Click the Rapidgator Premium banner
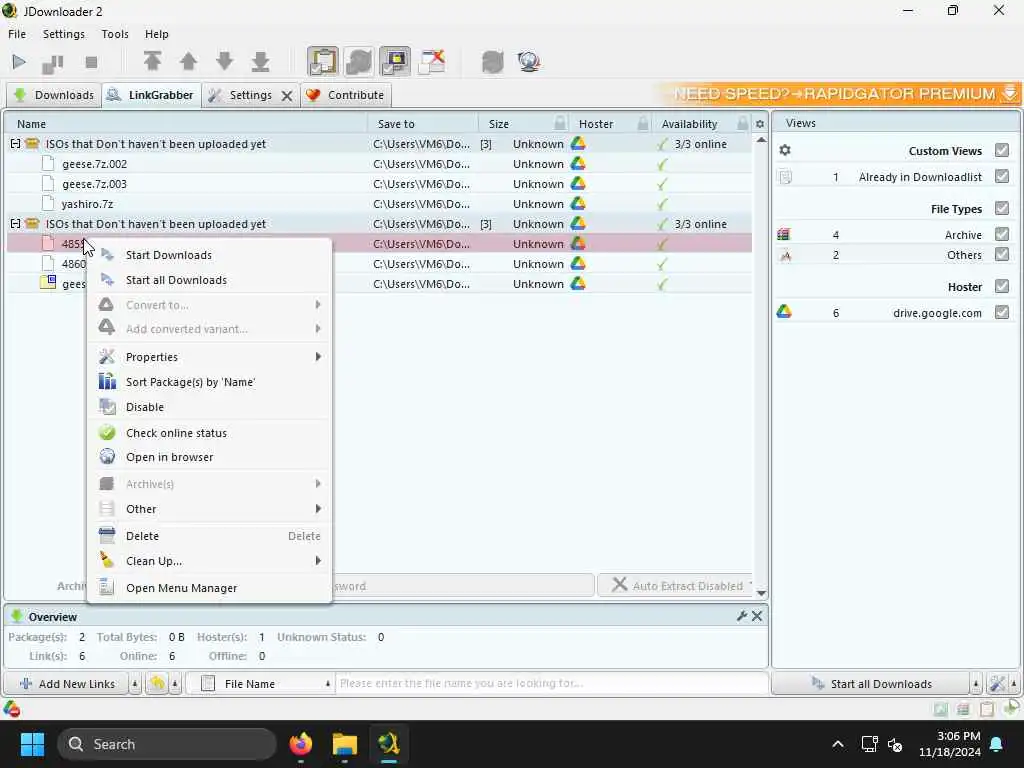Image resolution: width=1024 pixels, height=768 pixels. (838, 94)
